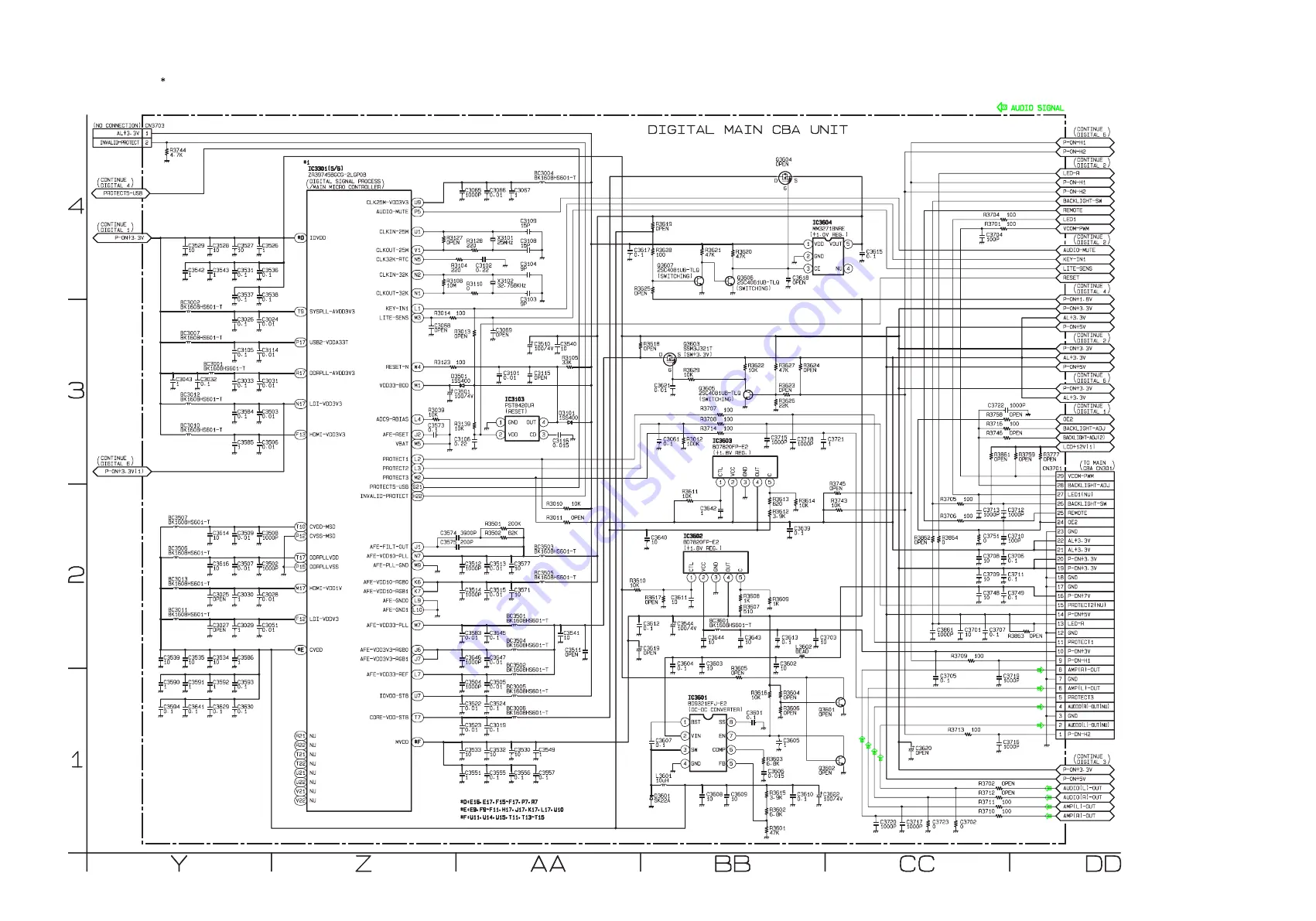Screen dimensions: 1316x921
Task: Click the L3601 10uH inductor label
Action: point(664,778)
